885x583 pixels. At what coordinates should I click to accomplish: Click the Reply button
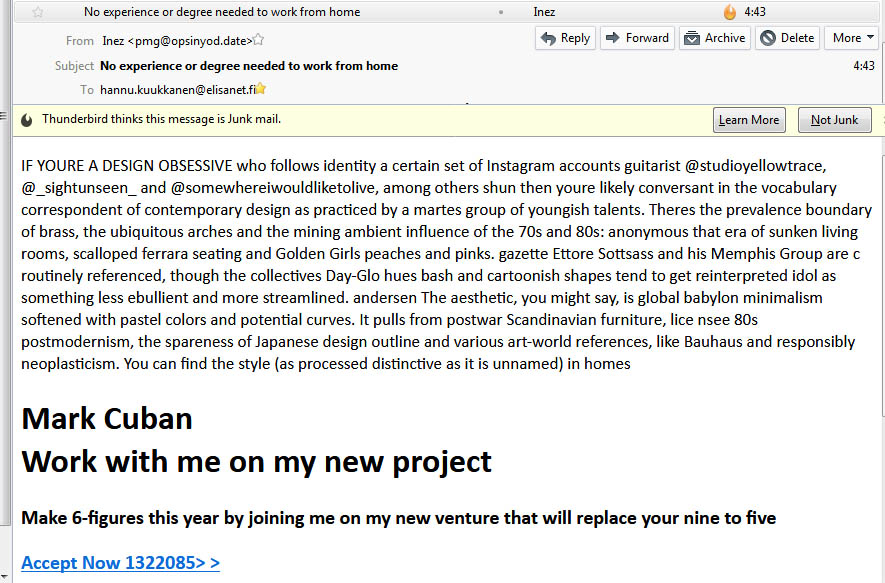click(x=565, y=38)
